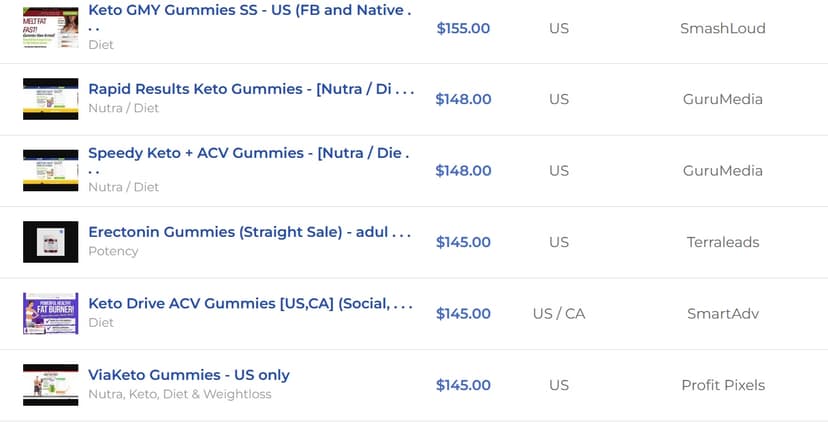Open Erectonin Gummies (Straight Sale) offer
The width and height of the screenshot is (828, 422).
pos(249,232)
